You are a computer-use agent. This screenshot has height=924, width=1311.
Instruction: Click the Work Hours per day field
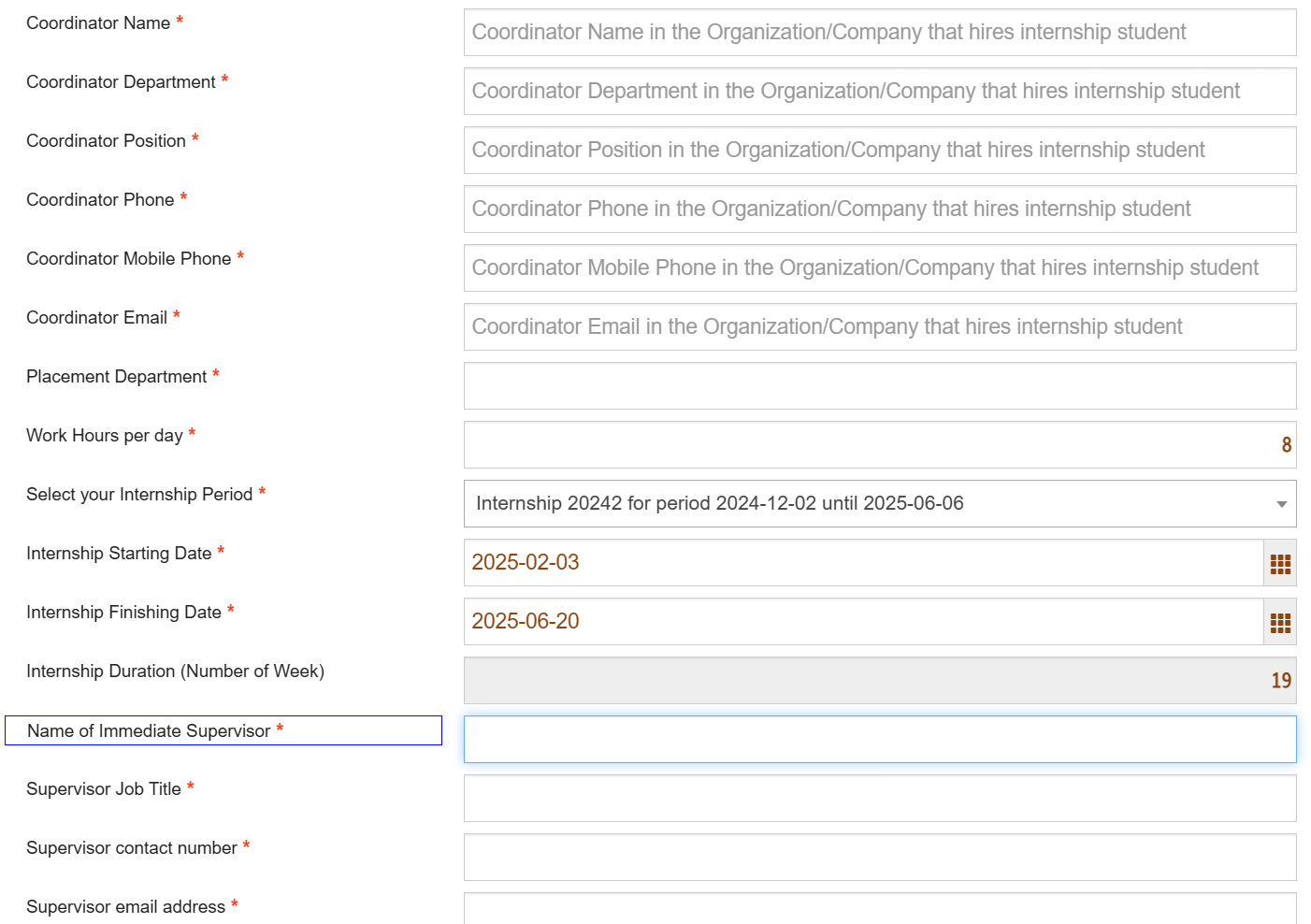[879, 445]
